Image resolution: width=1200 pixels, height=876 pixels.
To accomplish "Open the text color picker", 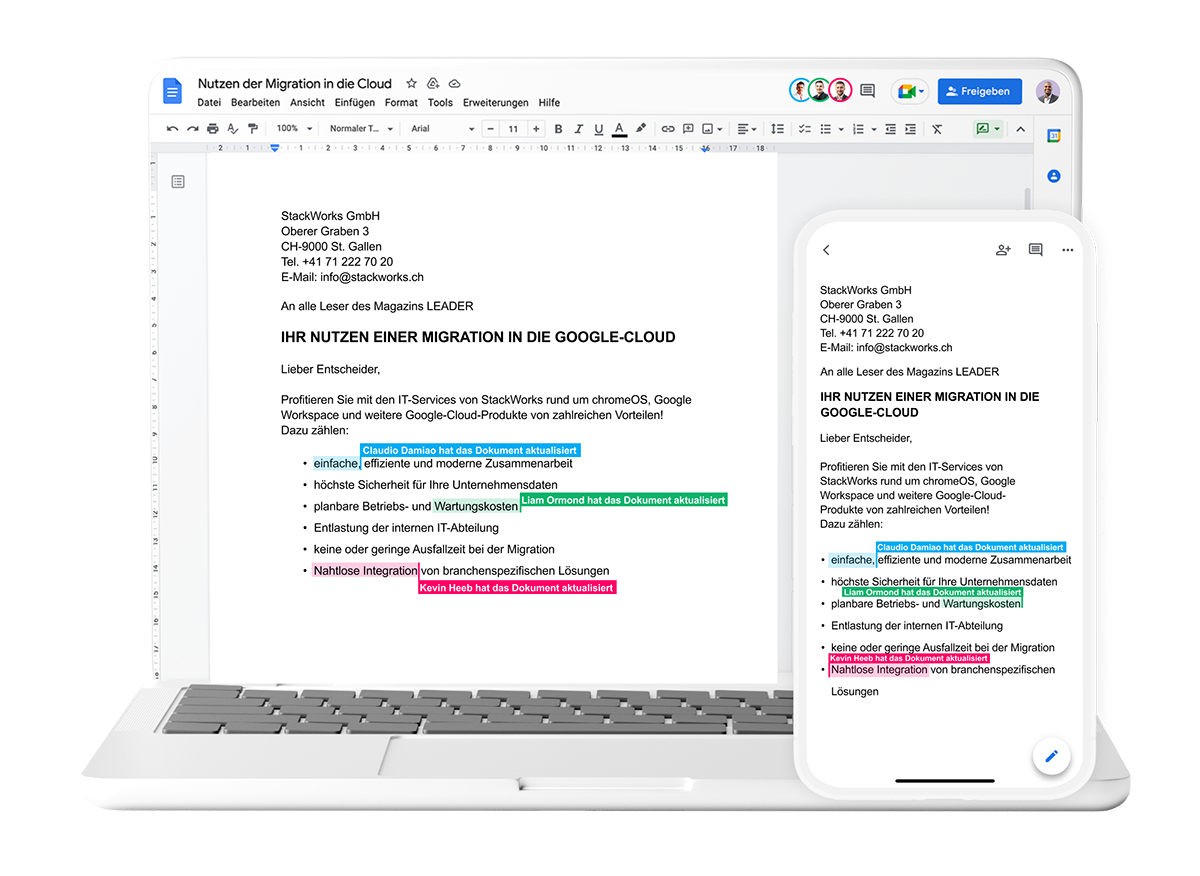I will click(619, 129).
